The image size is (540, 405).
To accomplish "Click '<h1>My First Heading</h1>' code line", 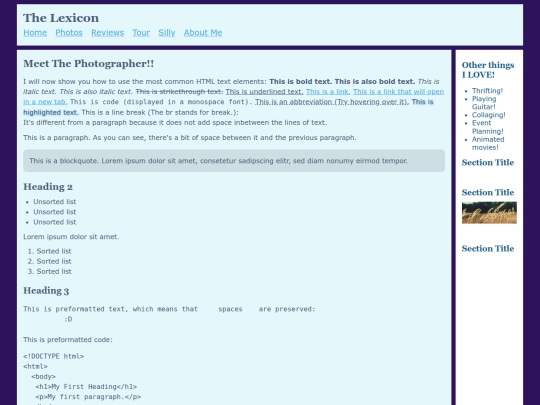I will click(86, 387).
